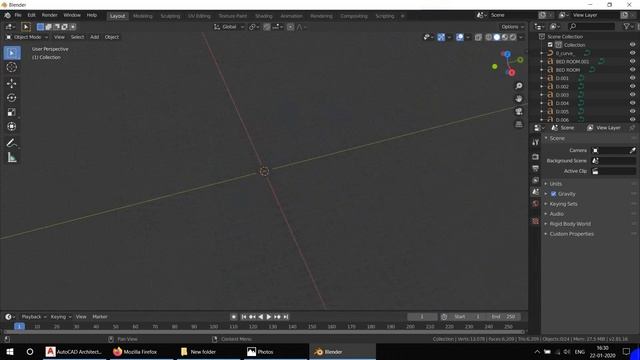Open the viewport shading options dropdown
The width and height of the screenshot is (640, 360).
pyautogui.click(x=521, y=37)
